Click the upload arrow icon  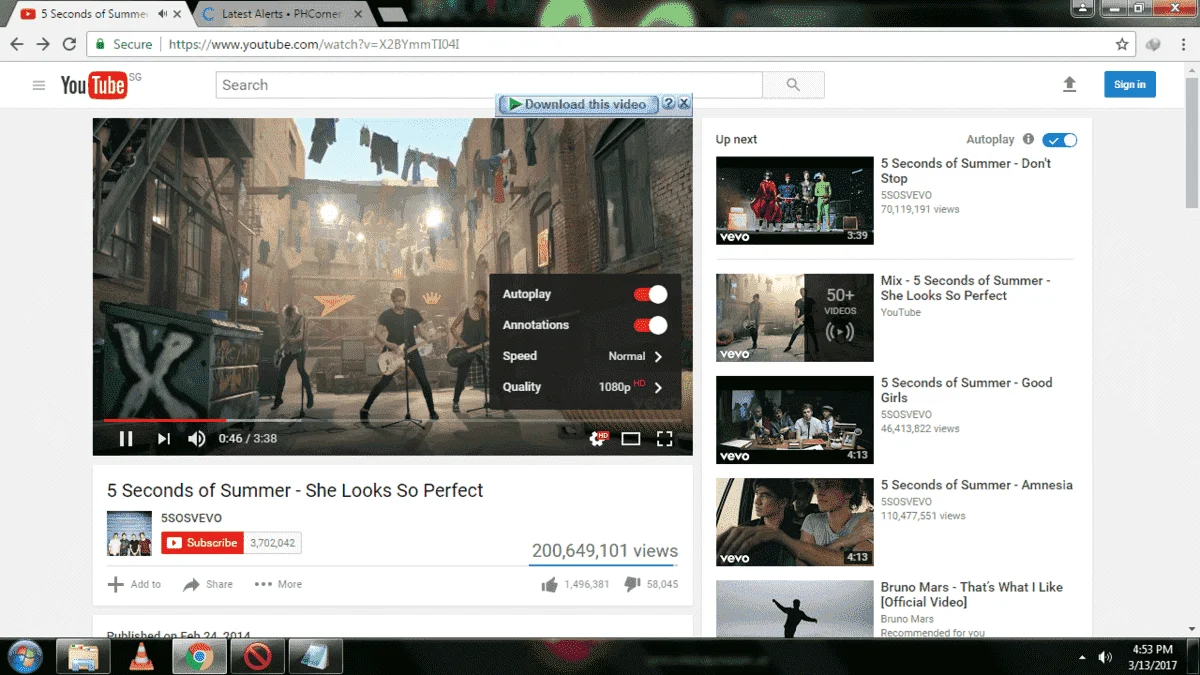point(1069,85)
